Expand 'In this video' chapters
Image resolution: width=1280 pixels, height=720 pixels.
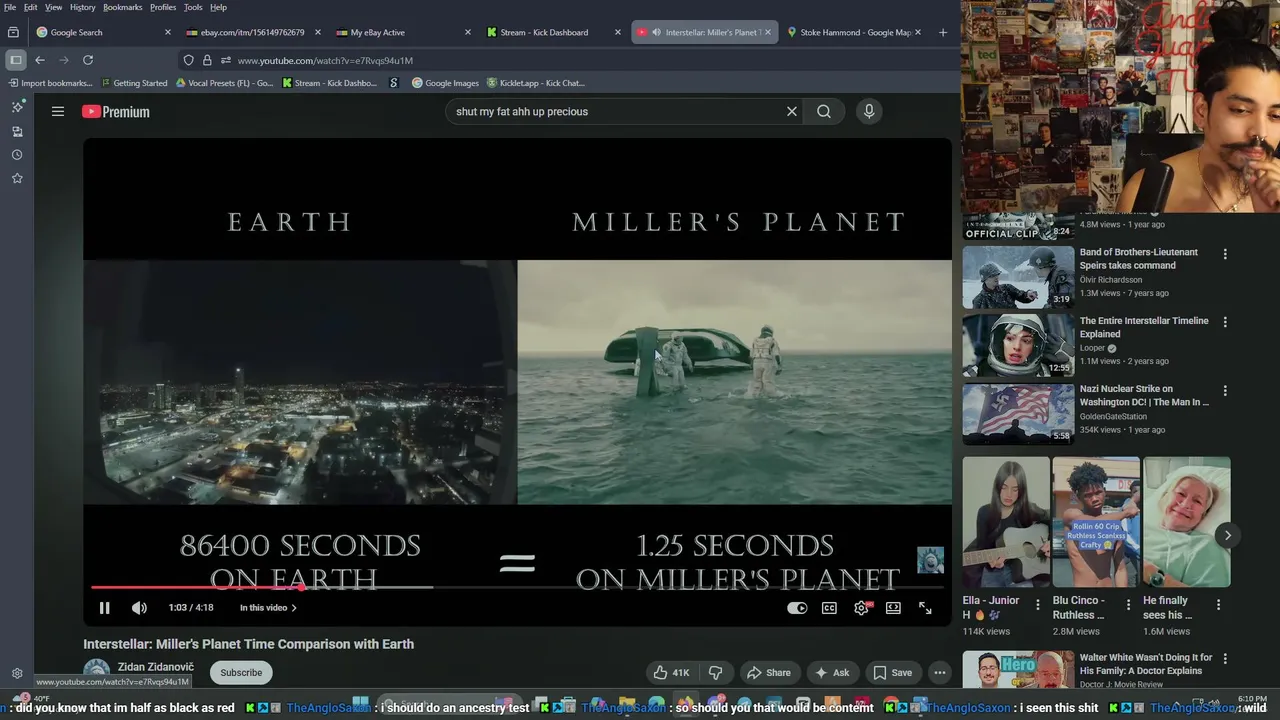268,608
